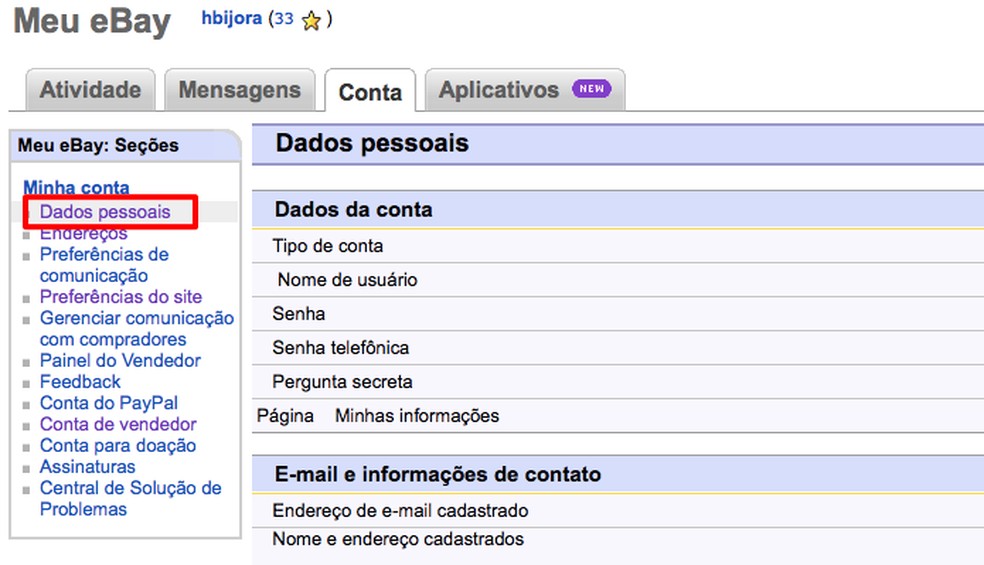Click E-mail e informações de contato header
Image resolution: width=984 pixels, height=565 pixels.
[437, 474]
